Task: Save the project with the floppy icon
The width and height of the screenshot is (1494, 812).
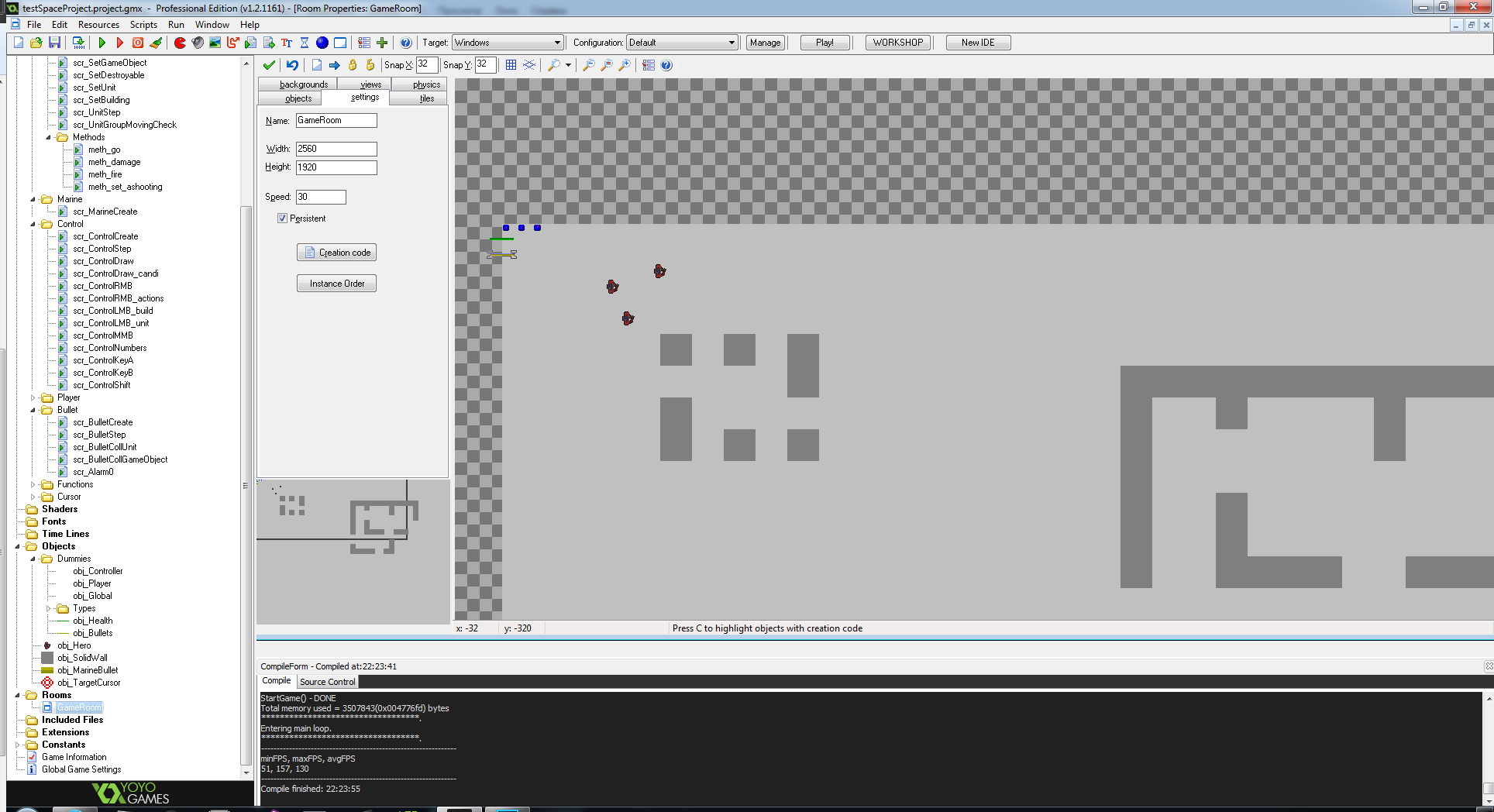Action: 54,43
